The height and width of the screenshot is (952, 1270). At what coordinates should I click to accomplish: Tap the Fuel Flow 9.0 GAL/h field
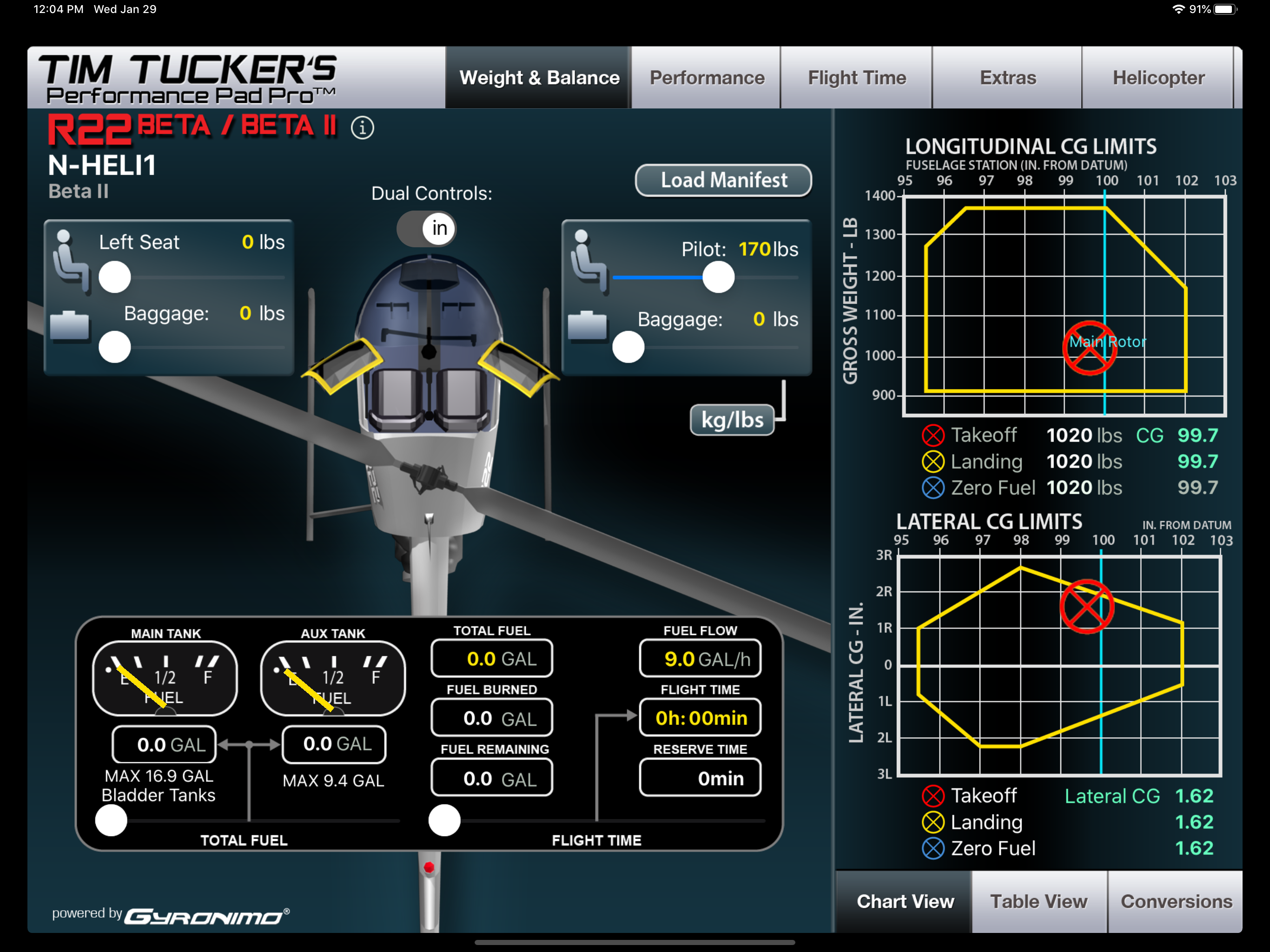point(701,659)
